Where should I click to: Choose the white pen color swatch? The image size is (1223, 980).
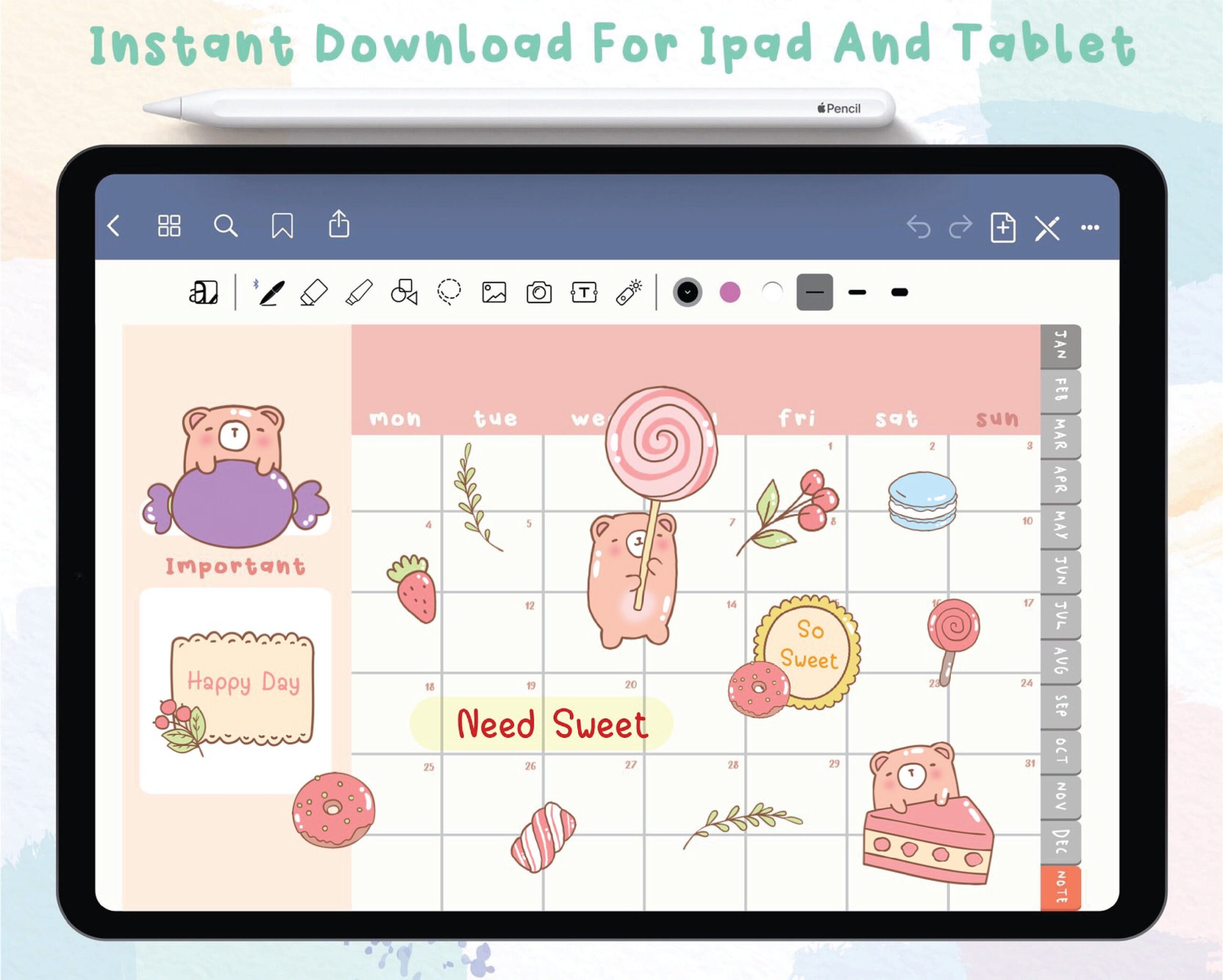point(772,292)
